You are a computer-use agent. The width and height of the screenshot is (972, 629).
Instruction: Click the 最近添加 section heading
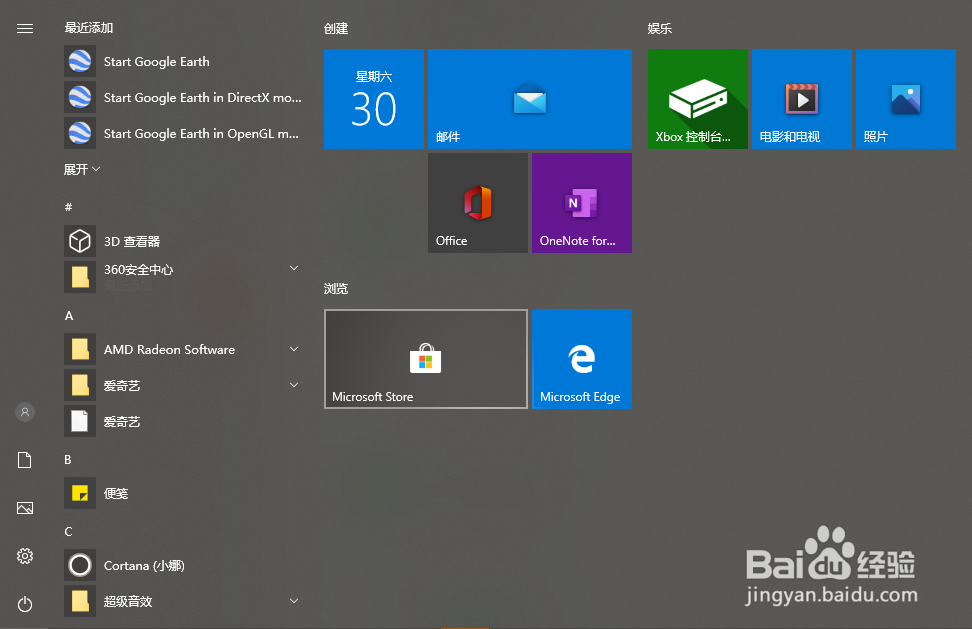click(x=89, y=28)
